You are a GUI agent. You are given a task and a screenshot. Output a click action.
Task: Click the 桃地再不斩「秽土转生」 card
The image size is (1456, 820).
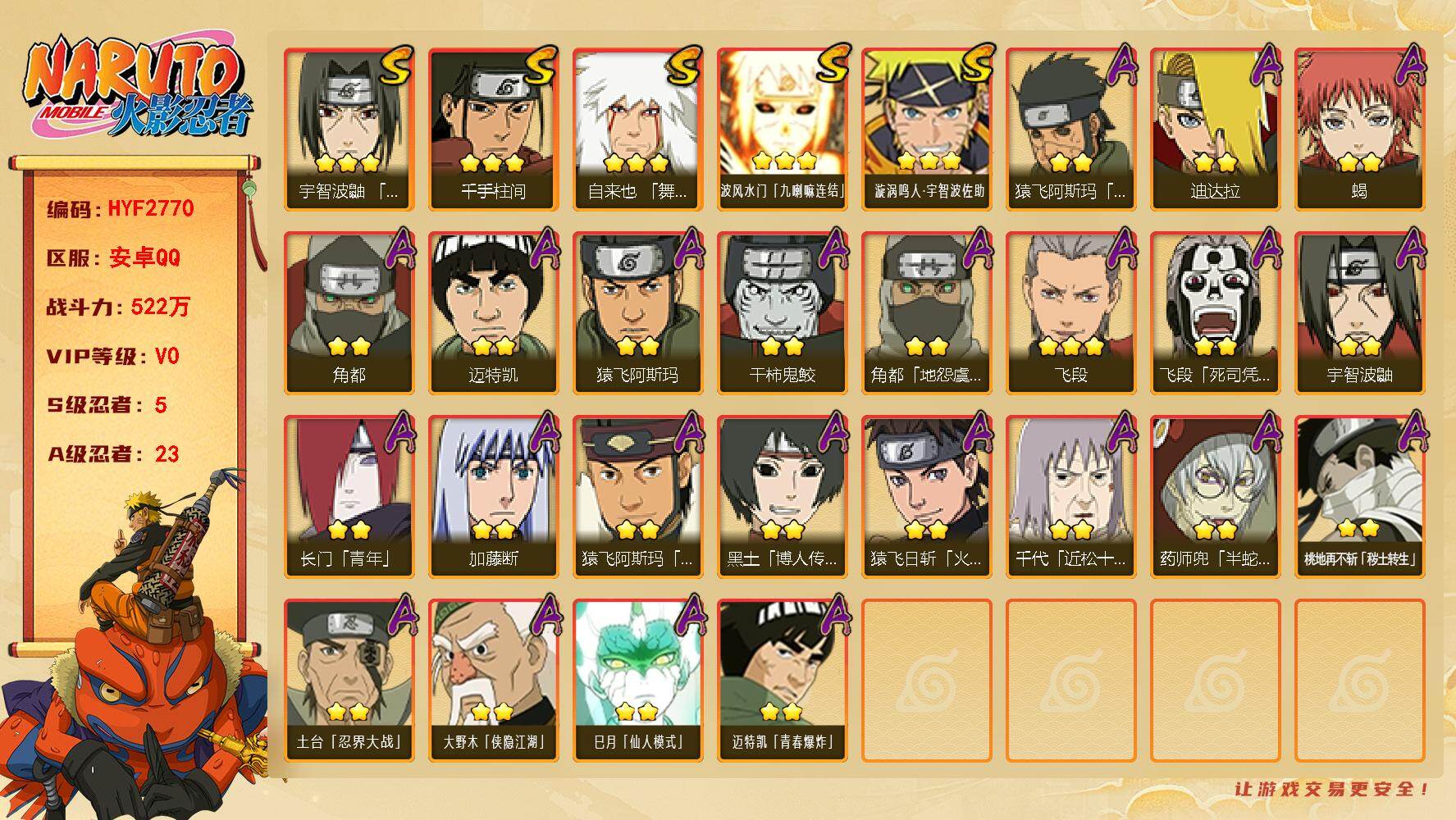(1359, 497)
